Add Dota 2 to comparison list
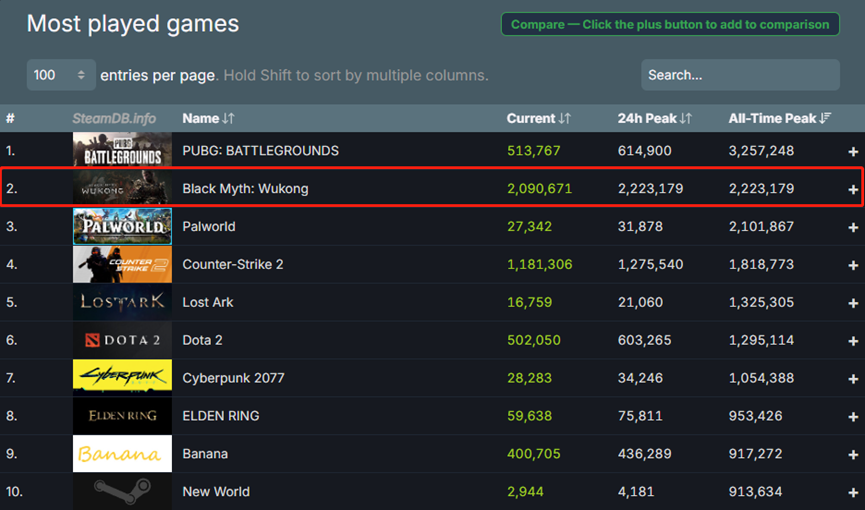Image resolution: width=865 pixels, height=510 pixels. [x=853, y=341]
